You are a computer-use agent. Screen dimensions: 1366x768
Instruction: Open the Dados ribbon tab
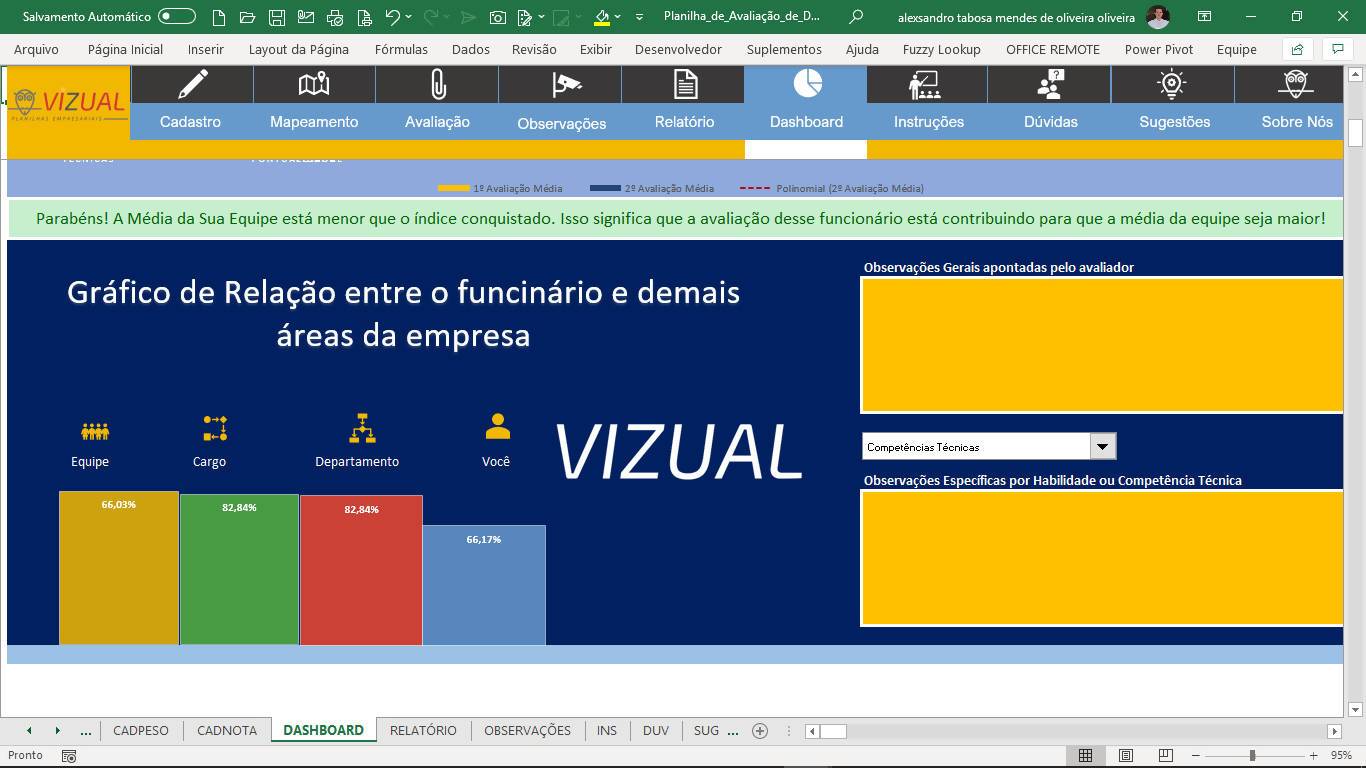pos(471,49)
